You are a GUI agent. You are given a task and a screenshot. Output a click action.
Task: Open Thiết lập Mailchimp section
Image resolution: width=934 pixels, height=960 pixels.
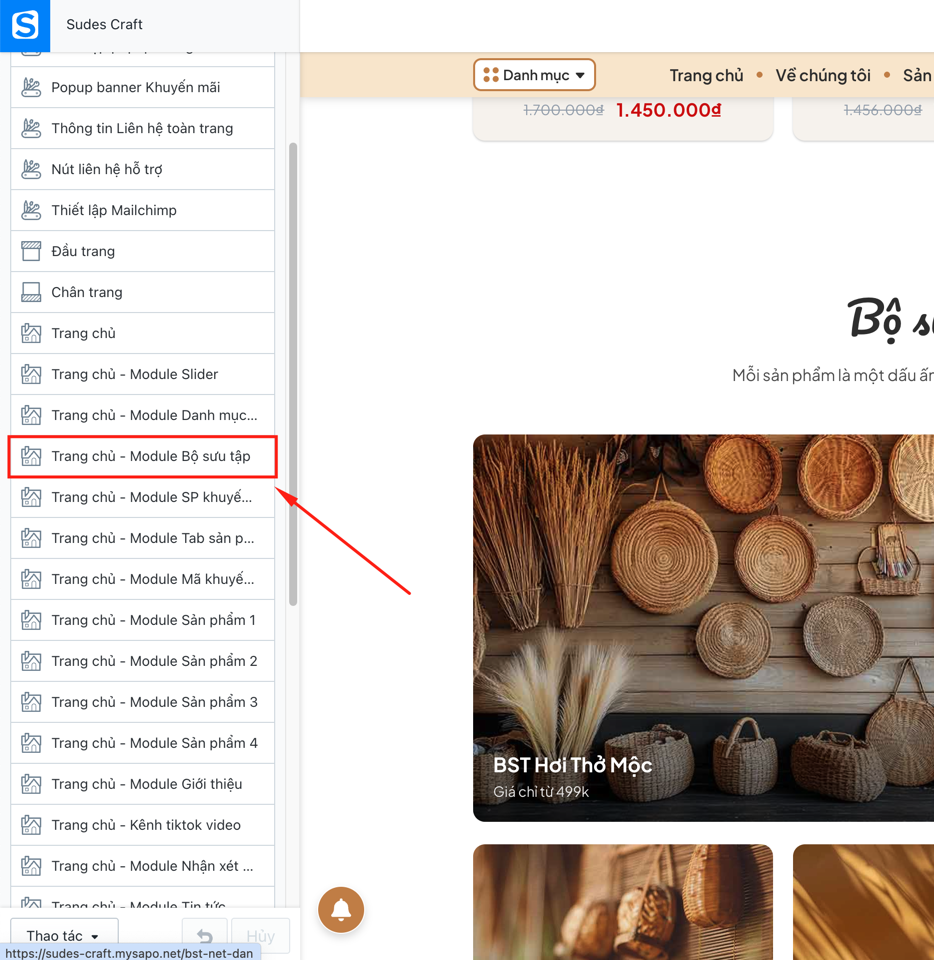143,211
